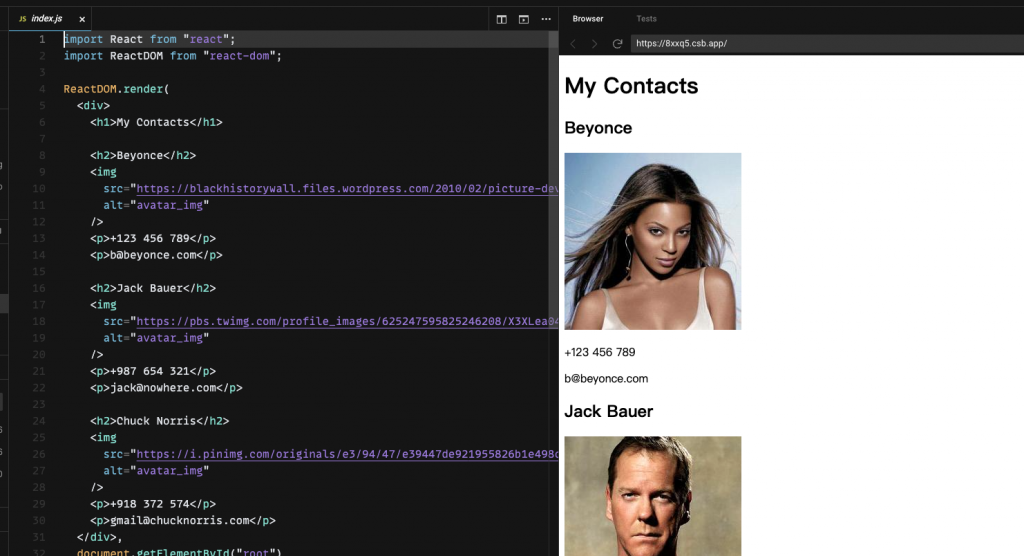The width and height of the screenshot is (1024, 556).
Task: Click the b@beyonce.com code line
Action: click(x=156, y=255)
